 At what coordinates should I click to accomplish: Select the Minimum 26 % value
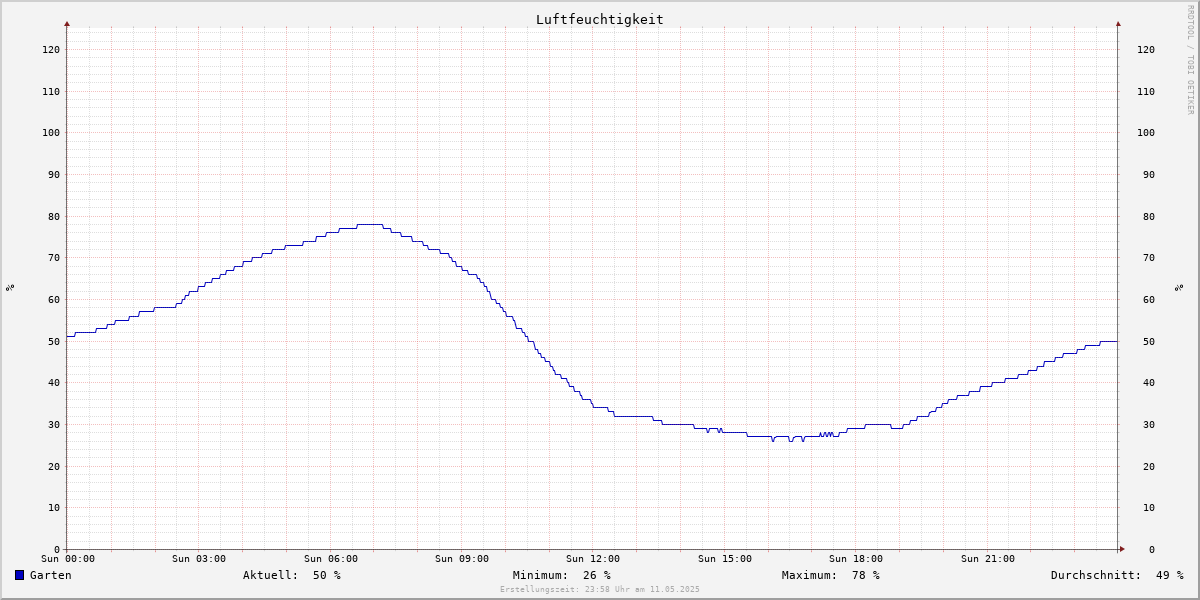[x=561, y=575]
